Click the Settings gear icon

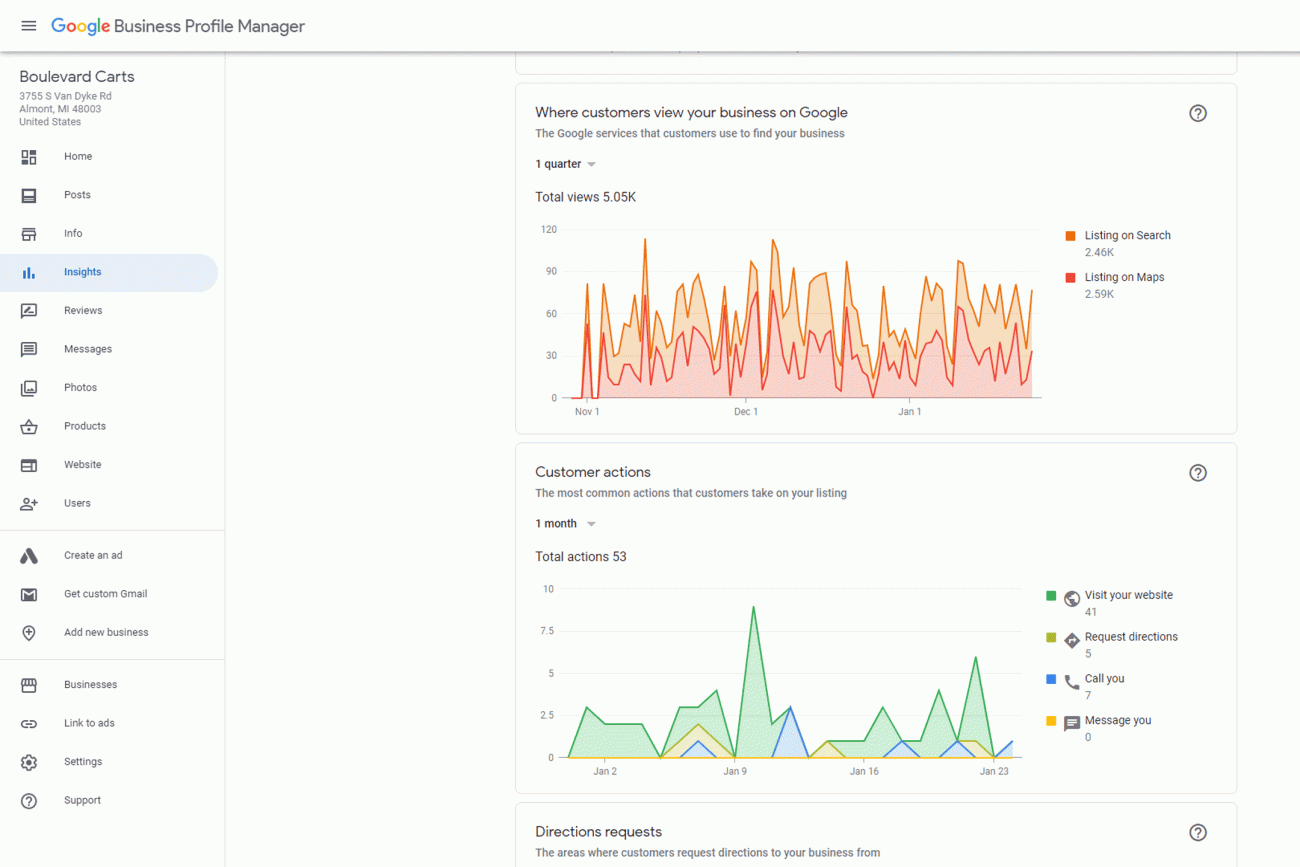click(x=29, y=762)
